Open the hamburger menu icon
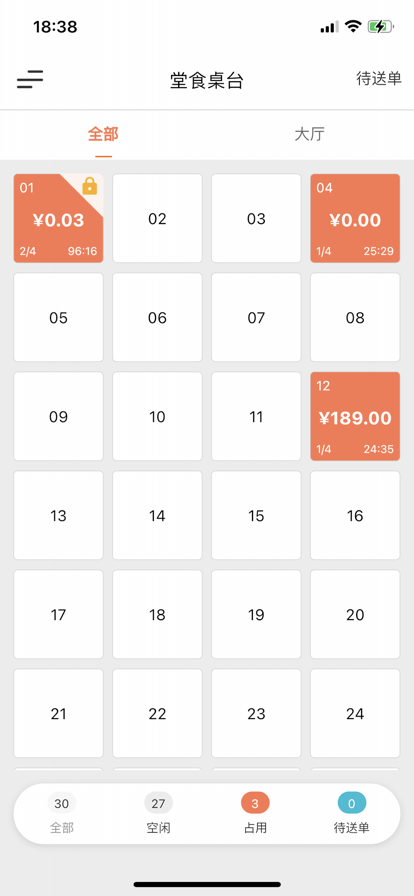This screenshot has width=414, height=896. coord(30,79)
